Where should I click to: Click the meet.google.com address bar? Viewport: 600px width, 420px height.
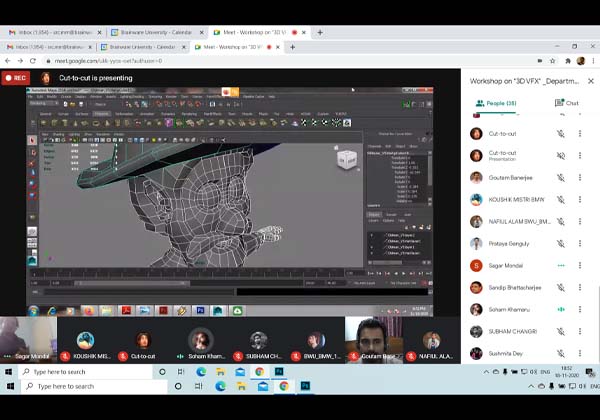pos(287,61)
